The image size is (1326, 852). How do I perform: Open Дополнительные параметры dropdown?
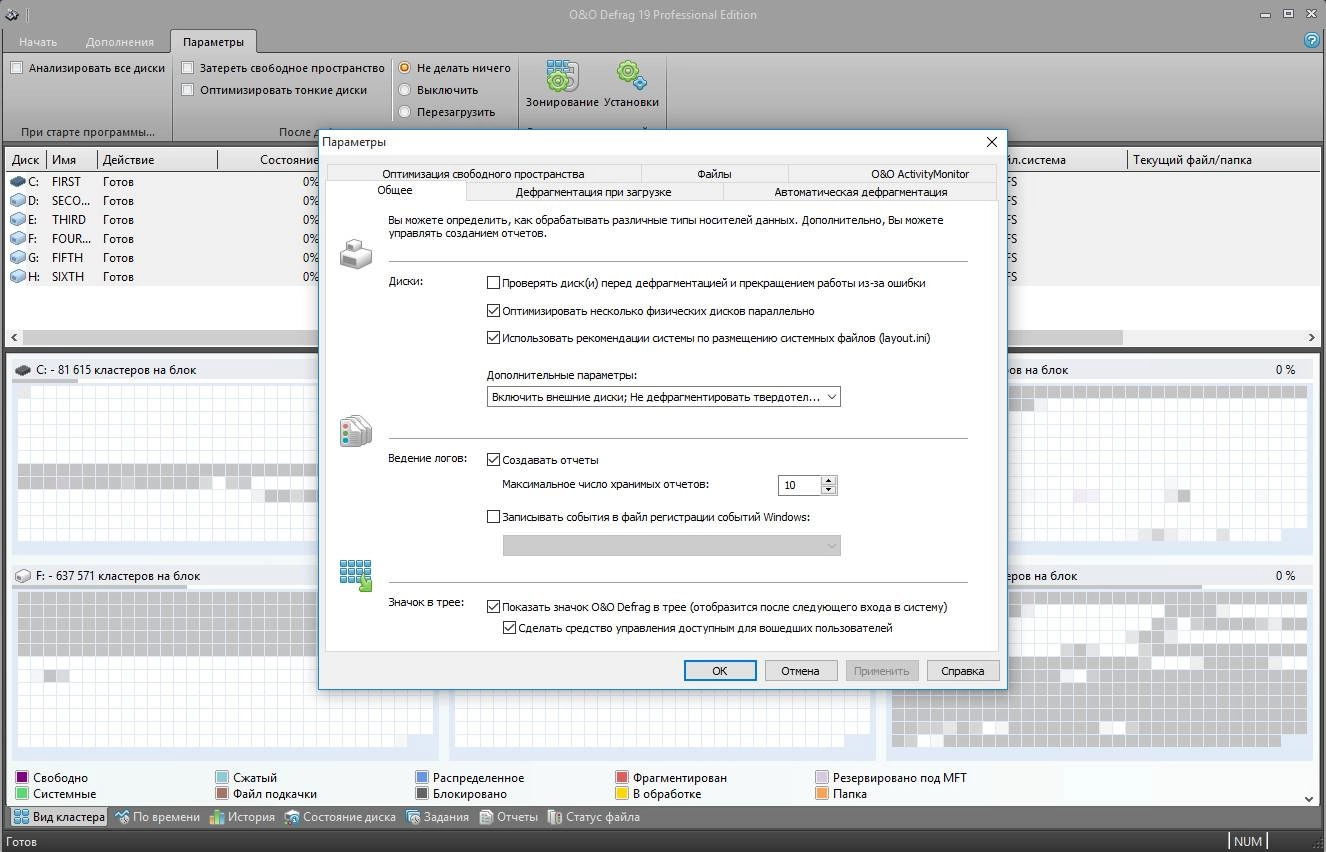(664, 397)
